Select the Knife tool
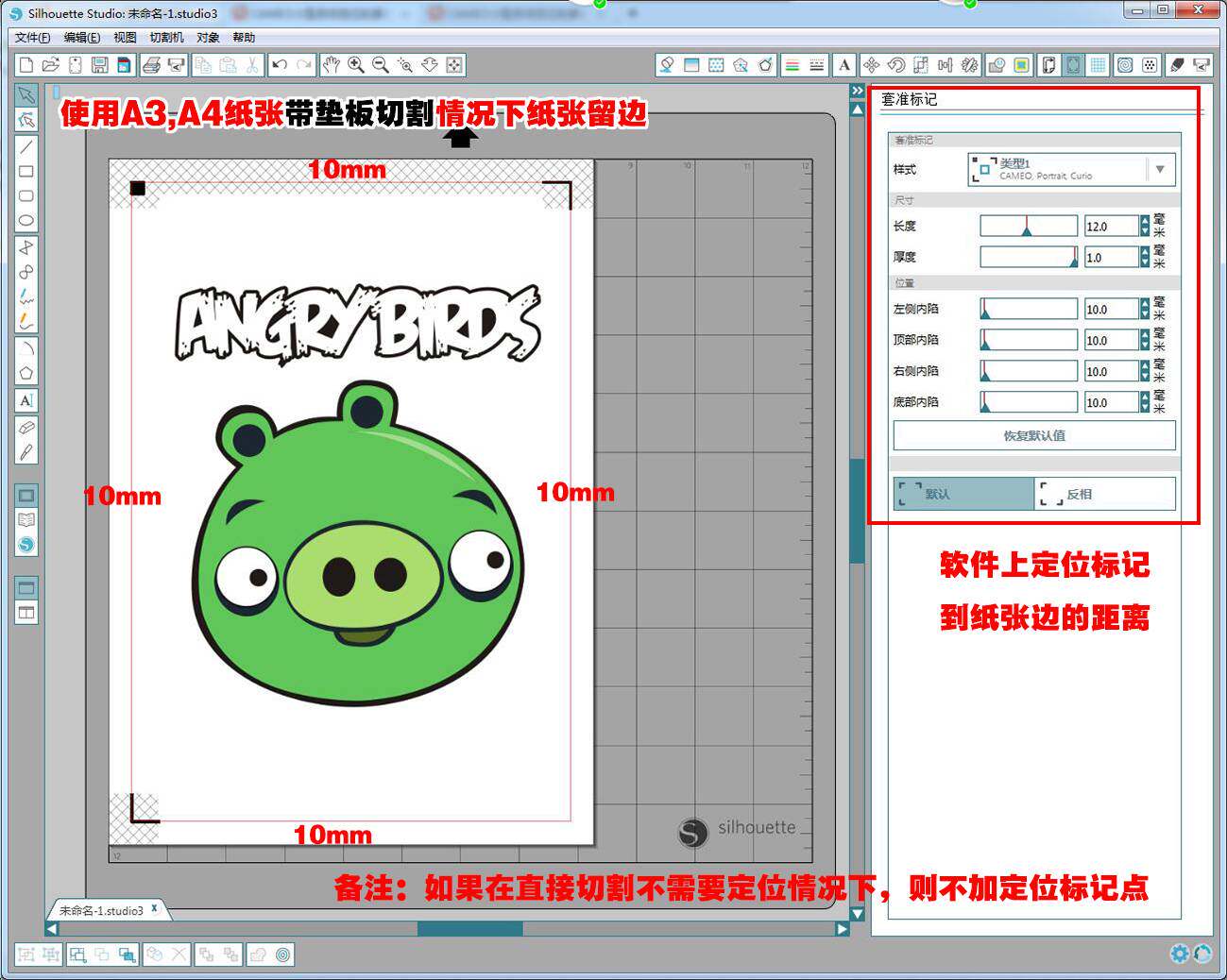 (26, 452)
